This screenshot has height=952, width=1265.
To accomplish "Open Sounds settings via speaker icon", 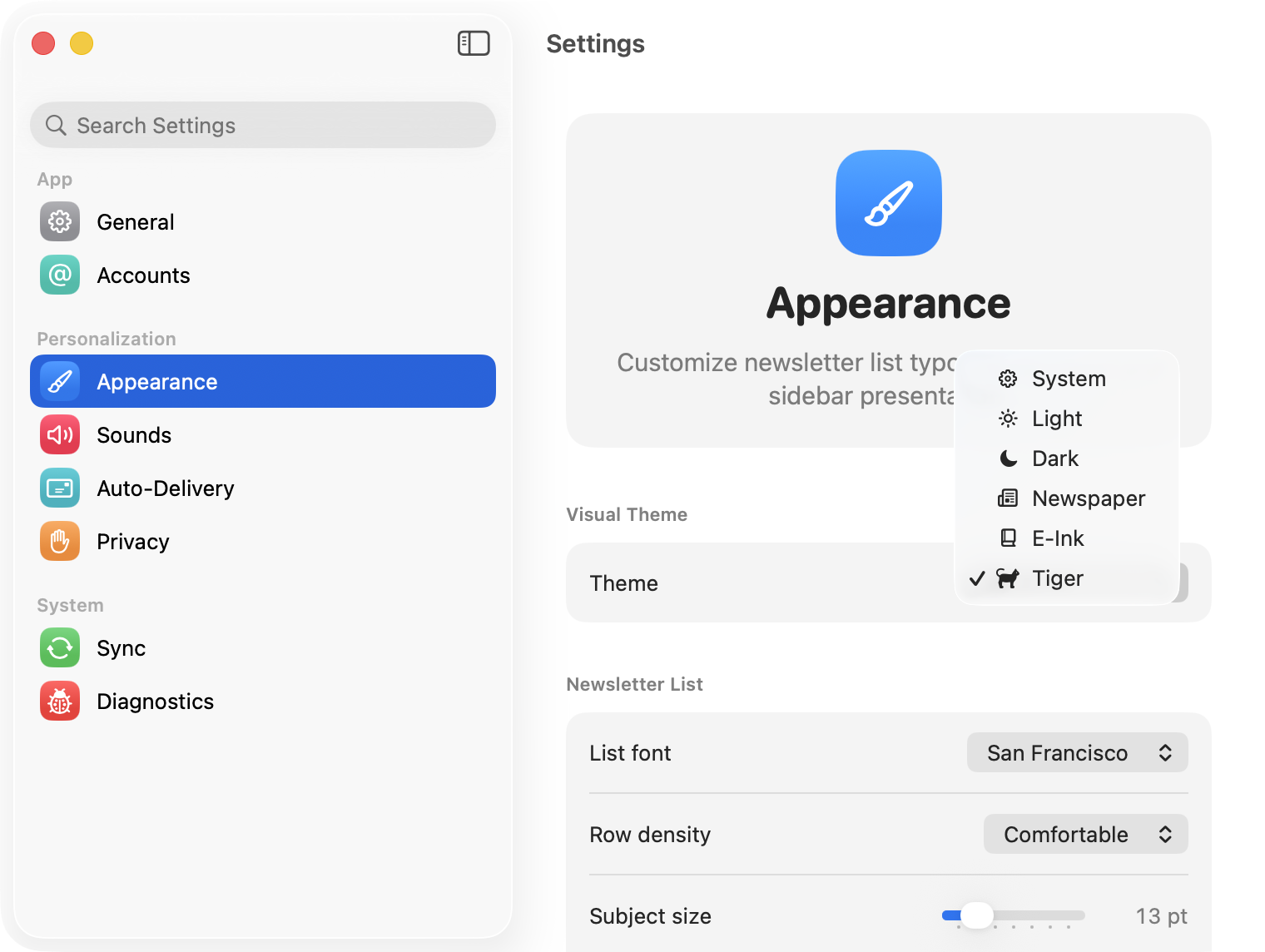I will pyautogui.click(x=59, y=434).
